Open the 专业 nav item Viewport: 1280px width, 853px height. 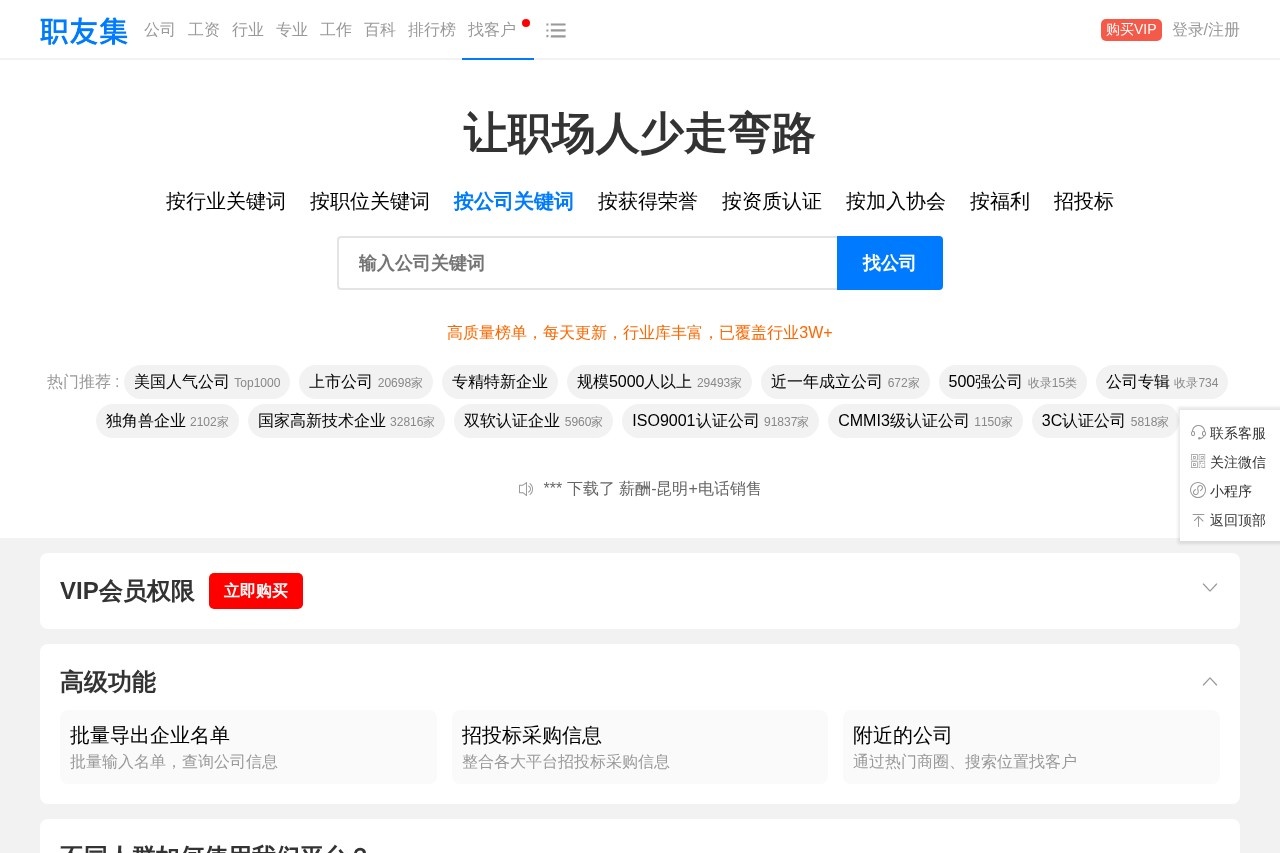292,30
